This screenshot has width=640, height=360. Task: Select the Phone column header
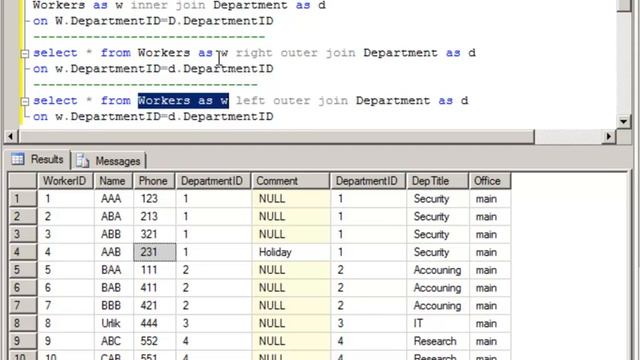154,181
